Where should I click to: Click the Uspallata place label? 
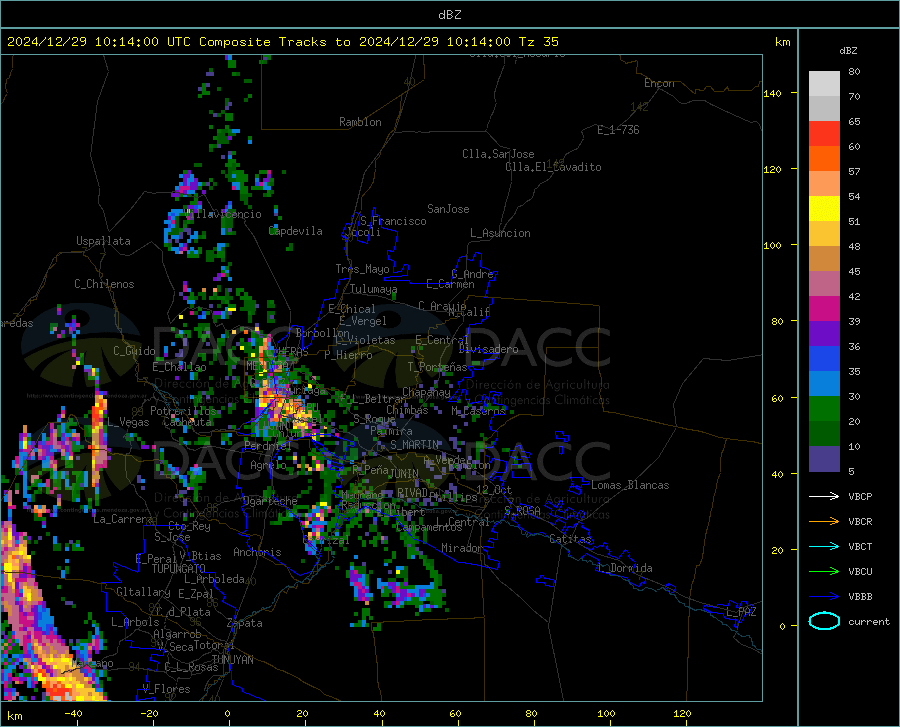(103, 242)
